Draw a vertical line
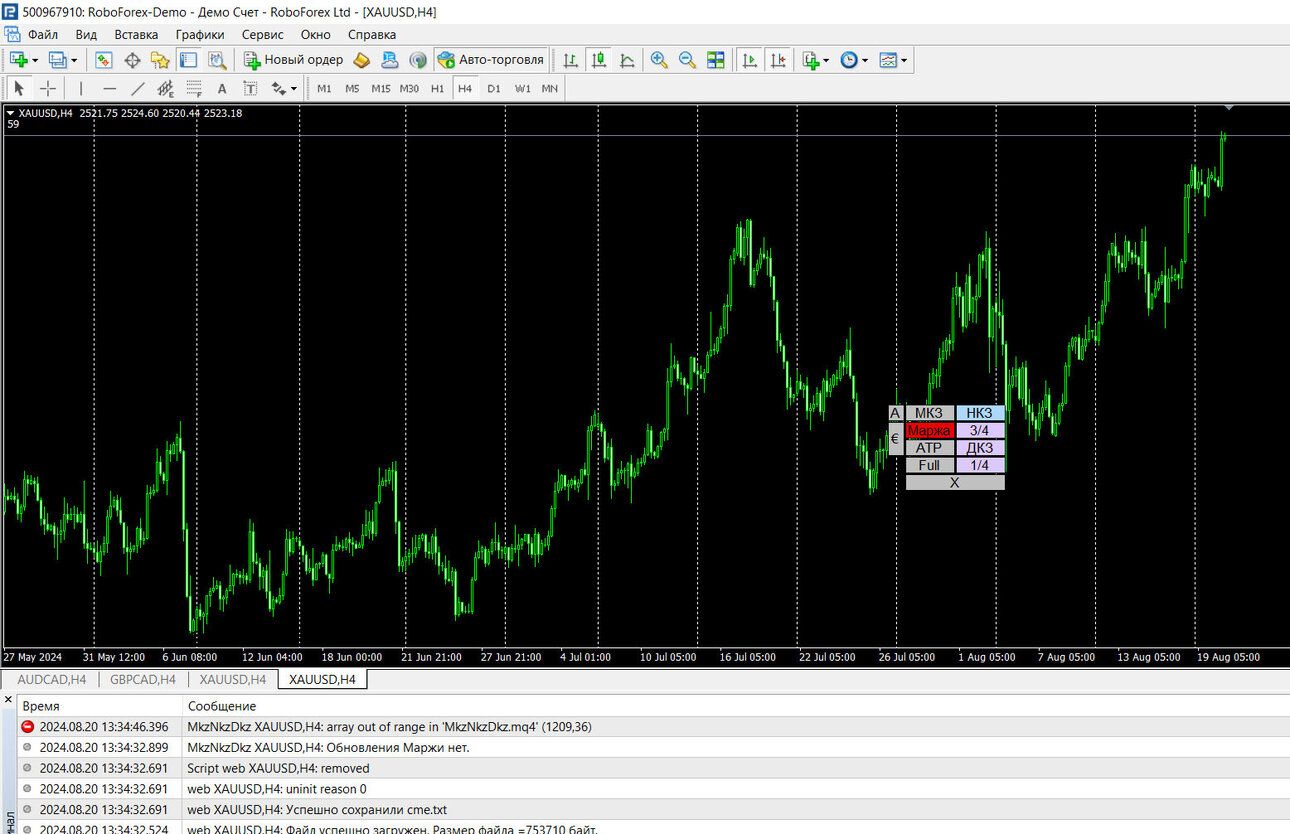Viewport: 1290px width, 834px height. [x=81, y=88]
